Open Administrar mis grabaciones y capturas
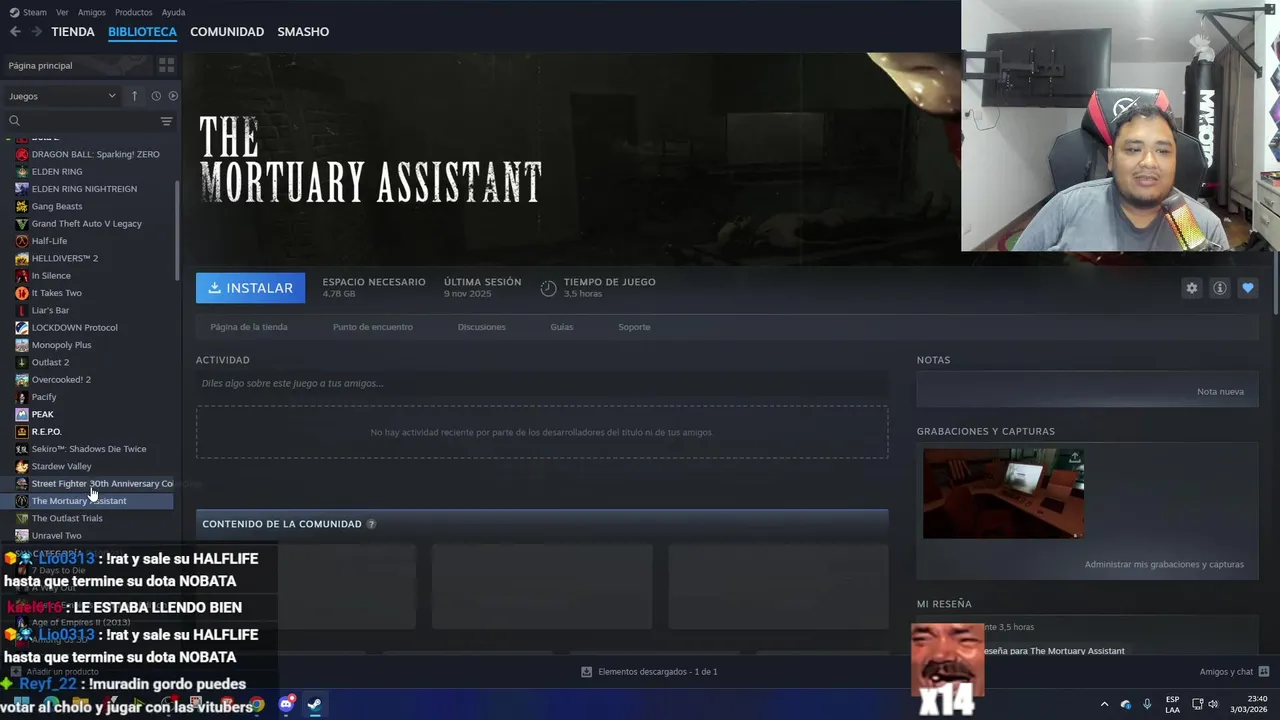 click(x=1164, y=564)
